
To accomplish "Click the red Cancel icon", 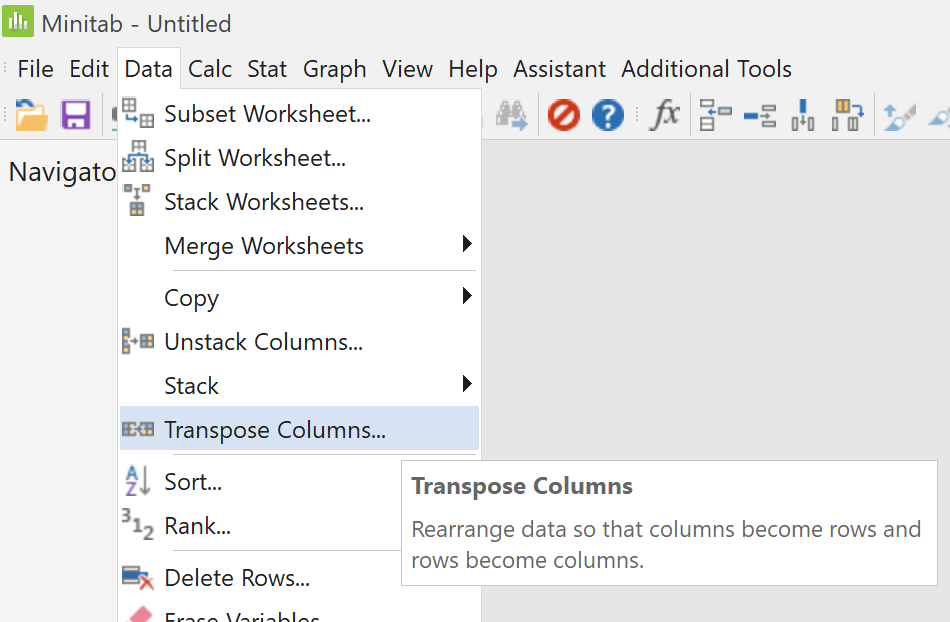I will (563, 115).
